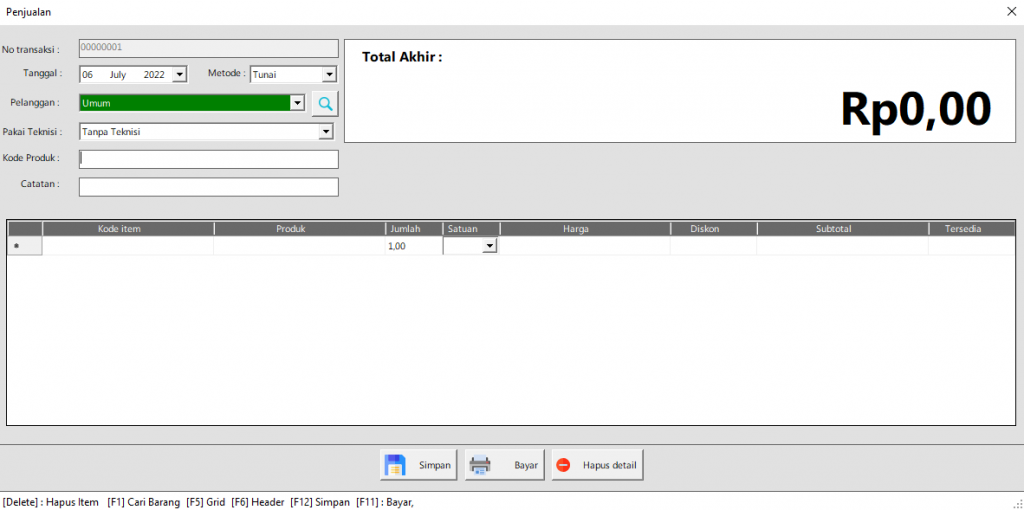Select the month July in Tanggal
1024x510 pixels.
pyautogui.click(x=118, y=74)
